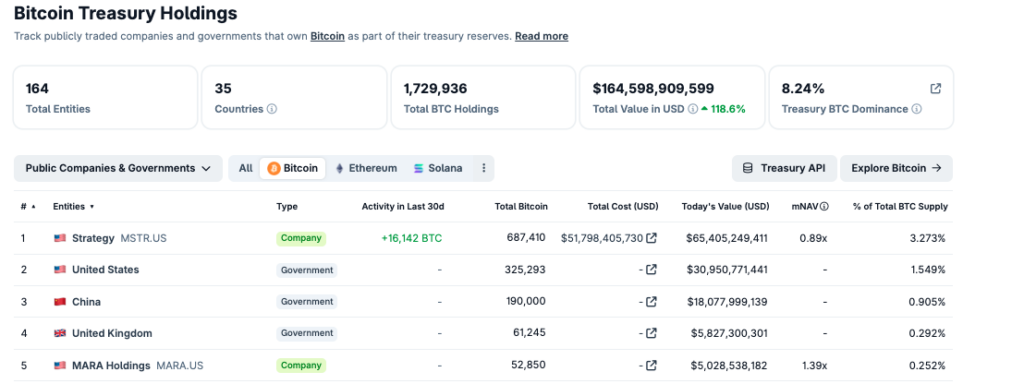Click the $18,077,999,139 value cell
The image size is (1024, 384).
(x=727, y=302)
